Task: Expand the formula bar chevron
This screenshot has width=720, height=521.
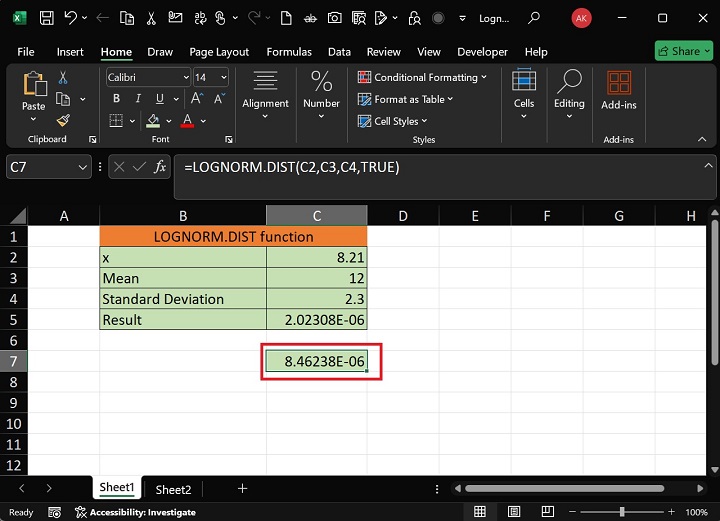Action: pyautogui.click(x=707, y=164)
